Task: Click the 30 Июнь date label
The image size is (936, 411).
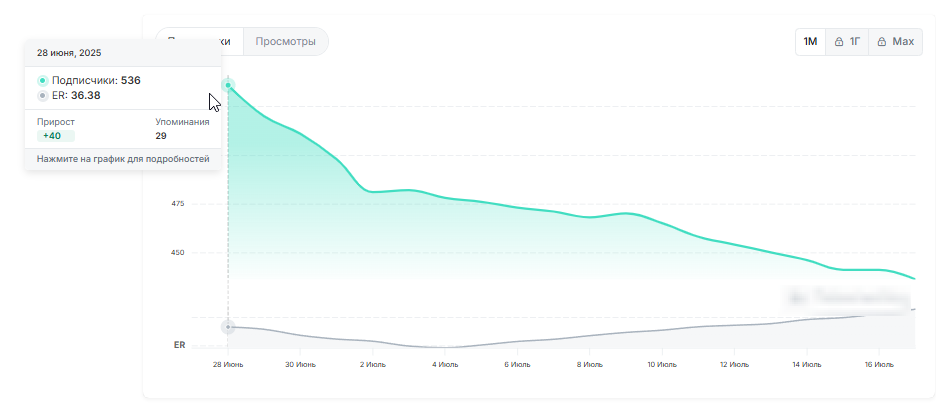Action: point(299,365)
